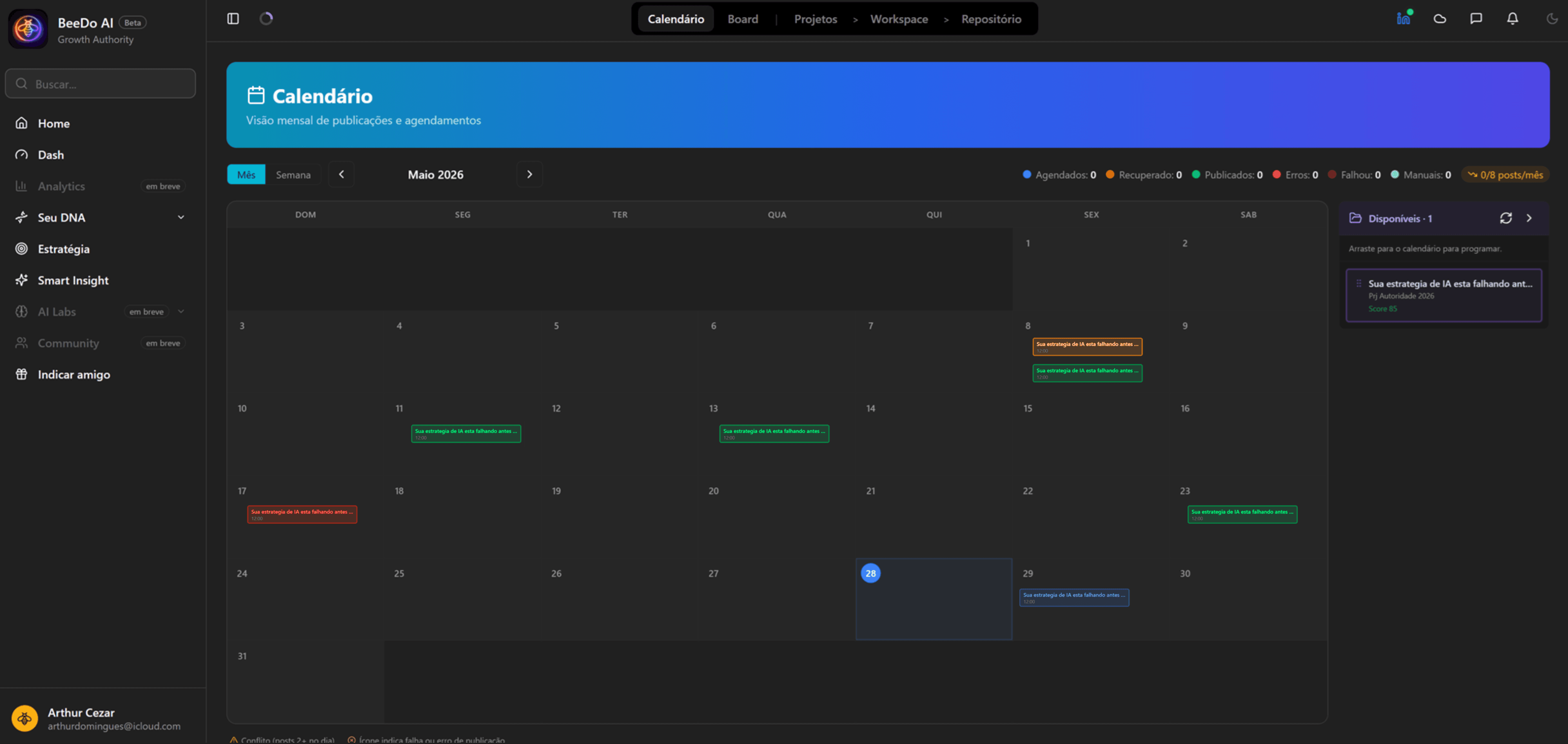Screen dimensions: 1568x744
Task: Click the green Publicados legend dot
Action: tap(1196, 174)
